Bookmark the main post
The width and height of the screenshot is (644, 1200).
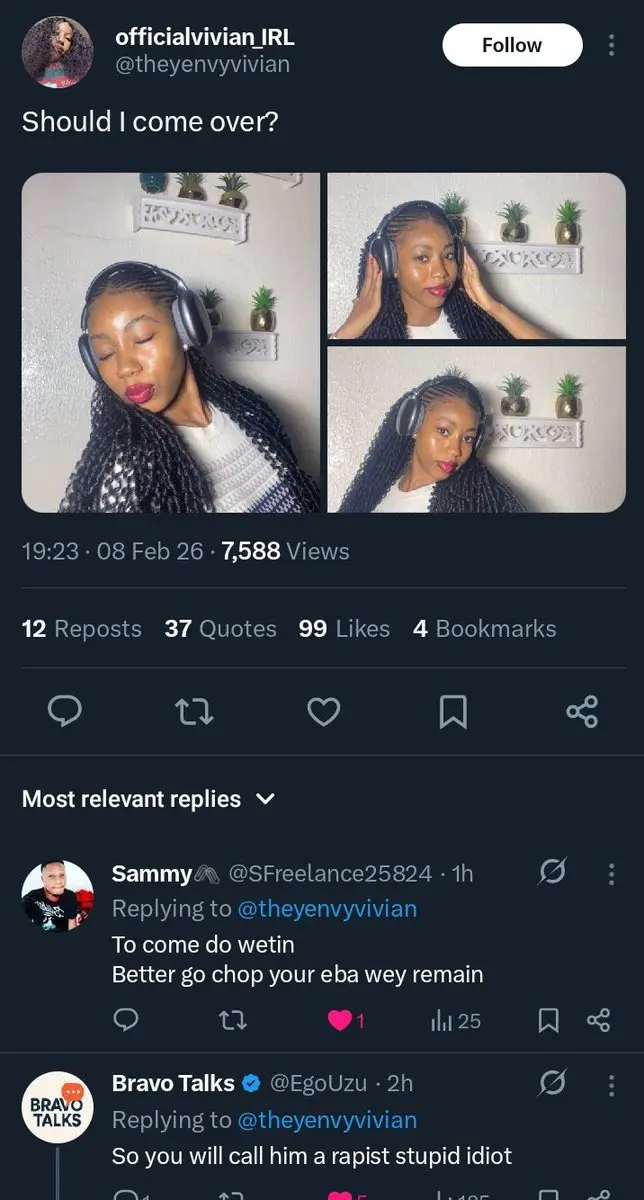(x=453, y=711)
